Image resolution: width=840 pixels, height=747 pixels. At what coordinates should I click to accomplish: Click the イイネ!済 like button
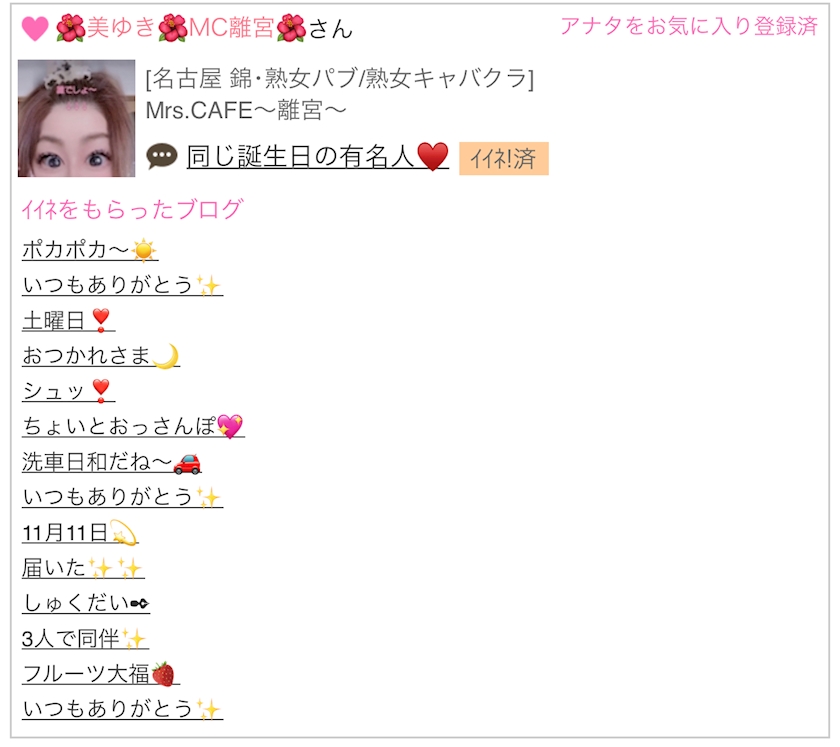[x=504, y=159]
